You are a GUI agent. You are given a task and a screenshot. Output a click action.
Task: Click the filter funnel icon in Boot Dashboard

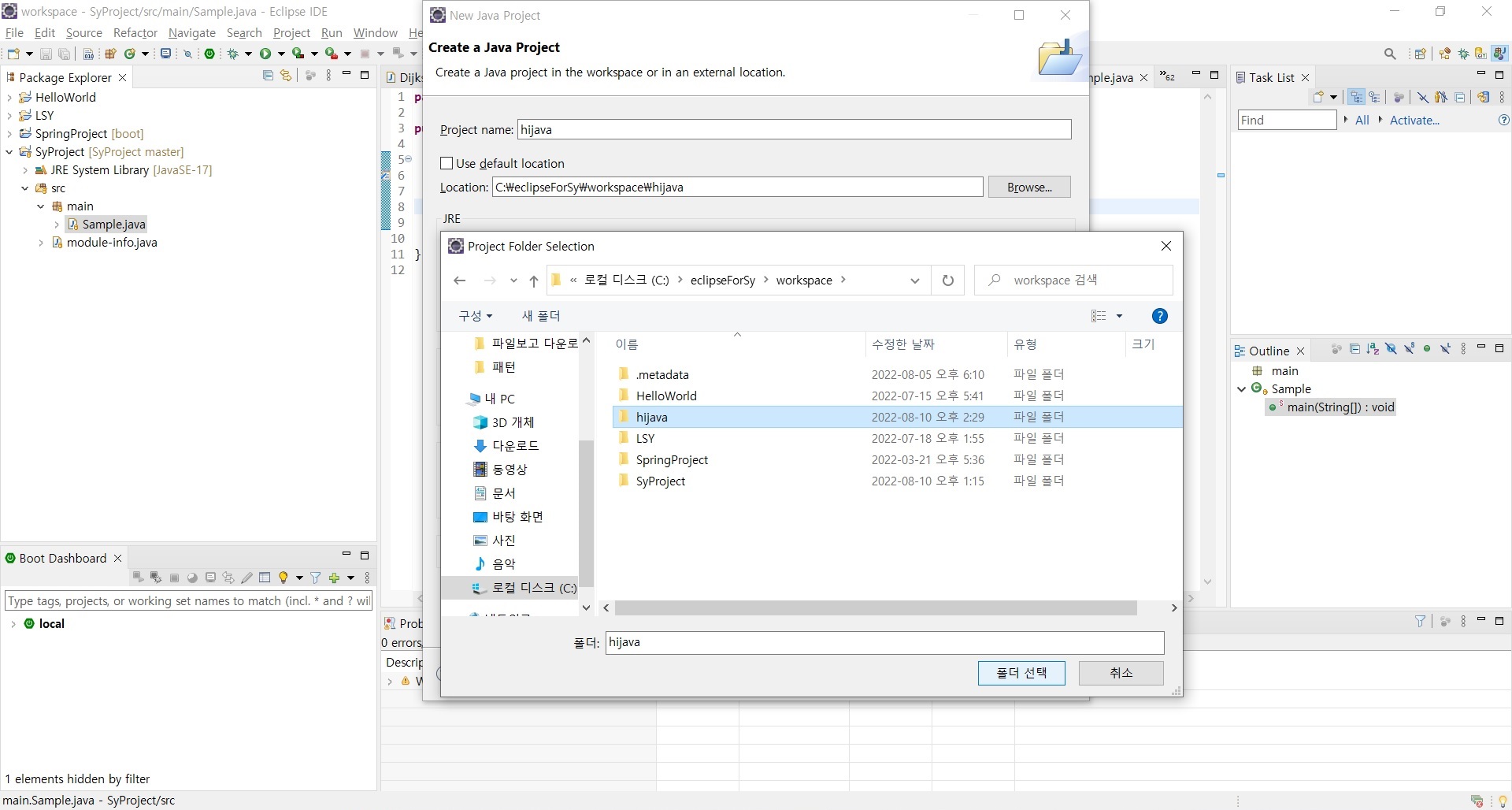point(316,578)
